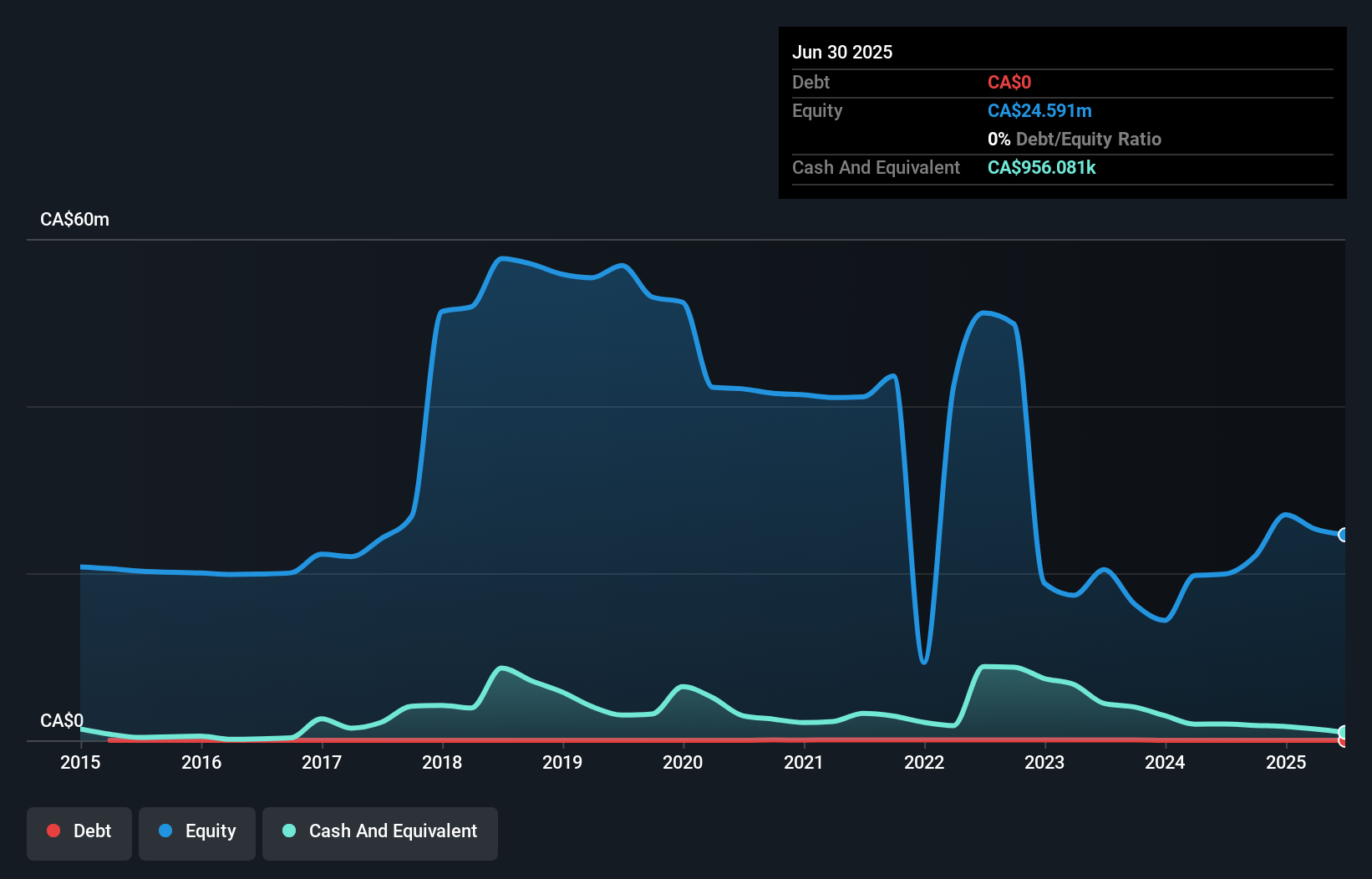
Task: Click the CA$956.081k cash value in tooltip
Action: tap(1041, 167)
